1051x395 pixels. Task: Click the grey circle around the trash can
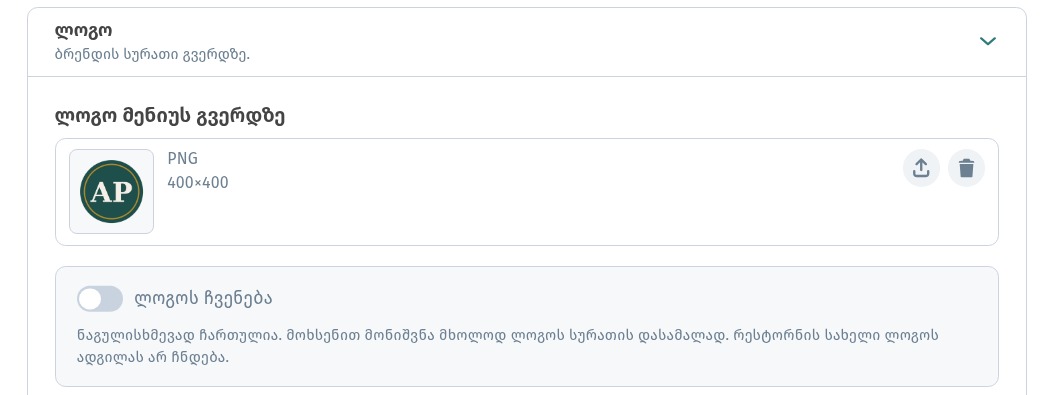pyautogui.click(x=966, y=168)
